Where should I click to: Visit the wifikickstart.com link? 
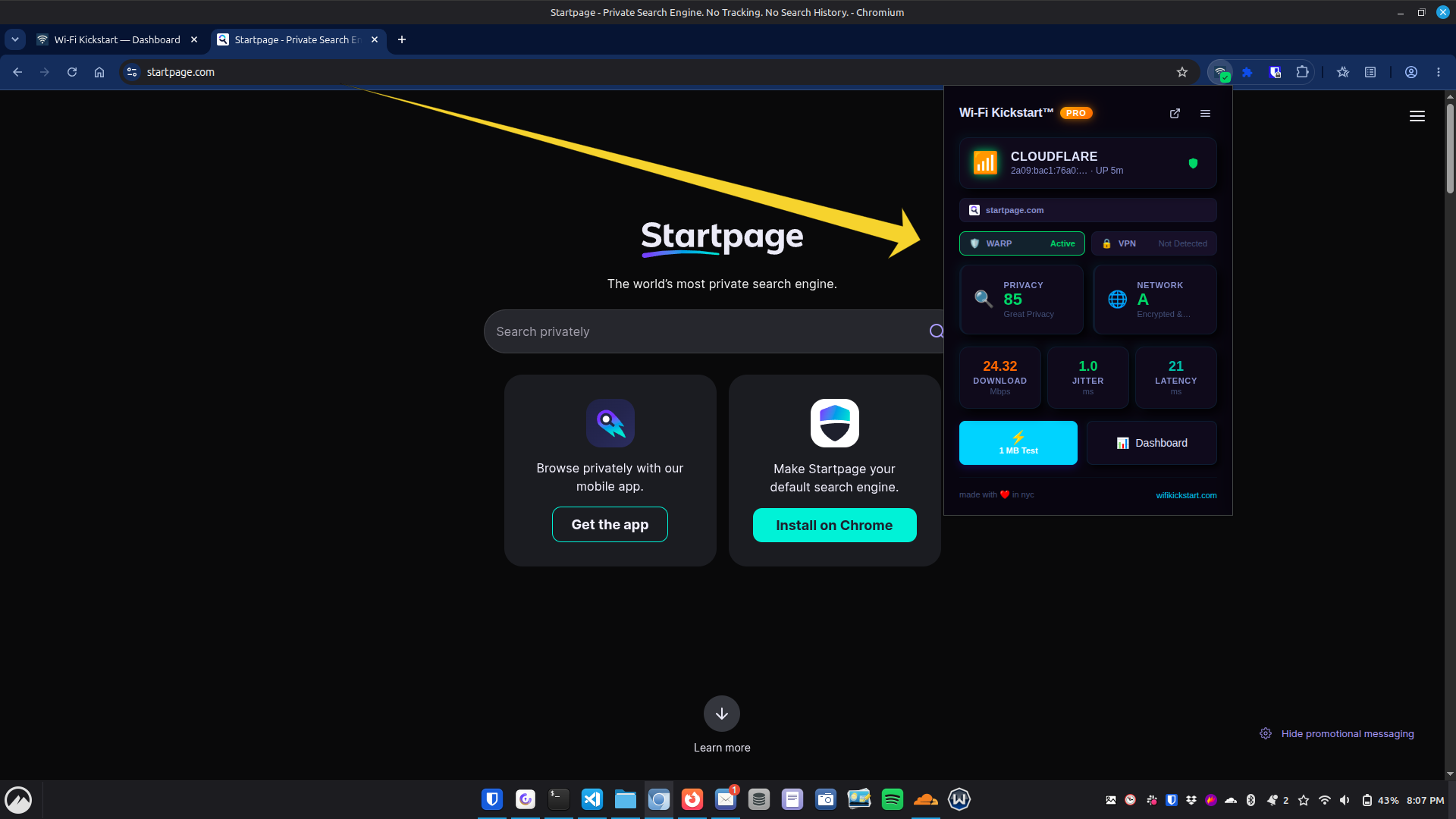1186,495
